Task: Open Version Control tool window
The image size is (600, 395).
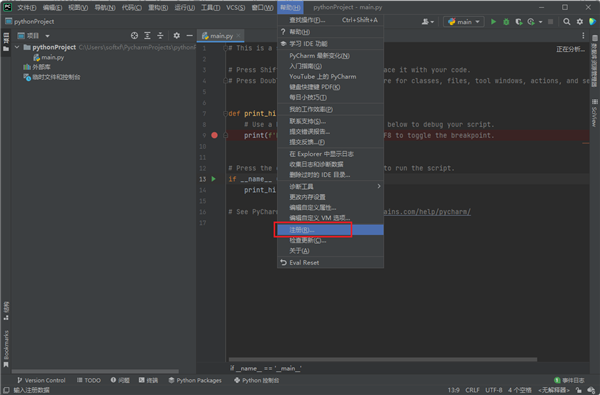Action: [41, 380]
